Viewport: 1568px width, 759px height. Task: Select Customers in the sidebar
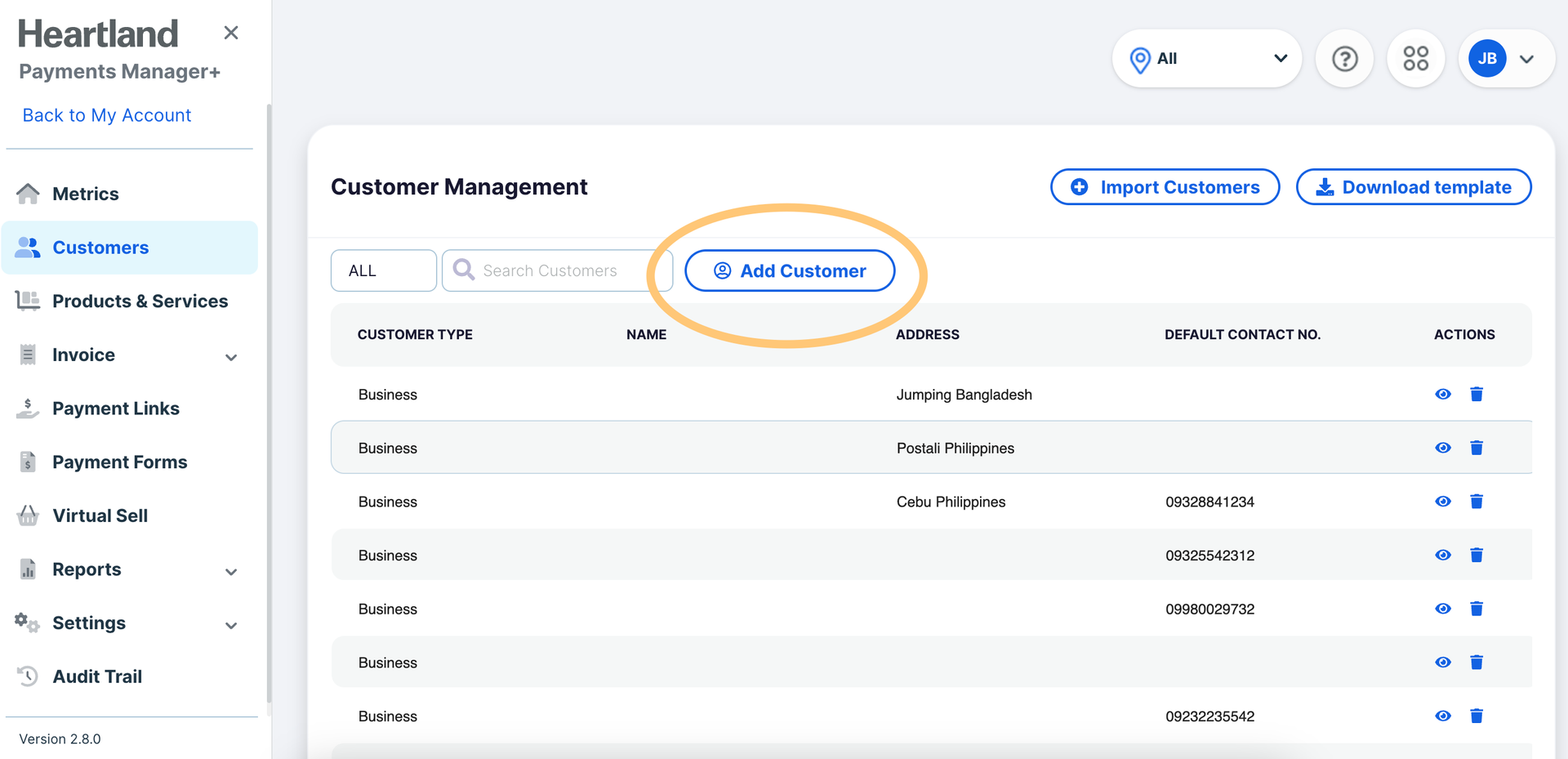(x=130, y=248)
